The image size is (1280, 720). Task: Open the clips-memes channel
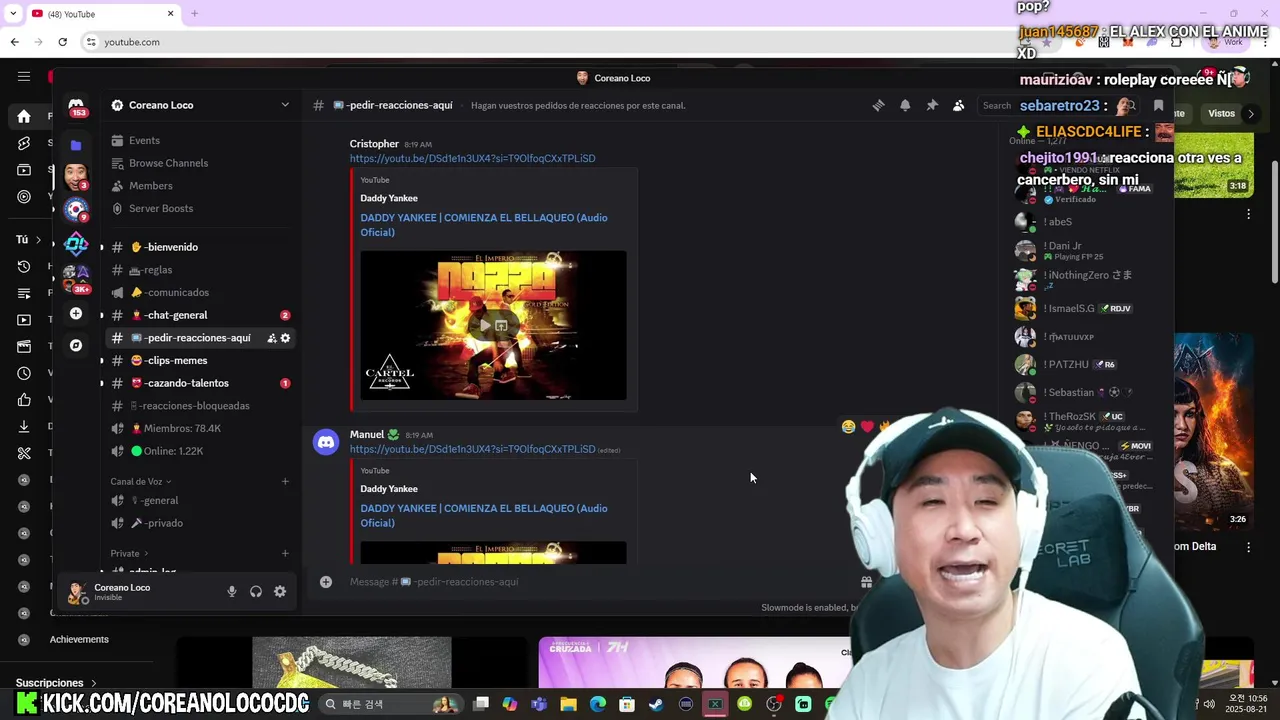(x=200, y=360)
